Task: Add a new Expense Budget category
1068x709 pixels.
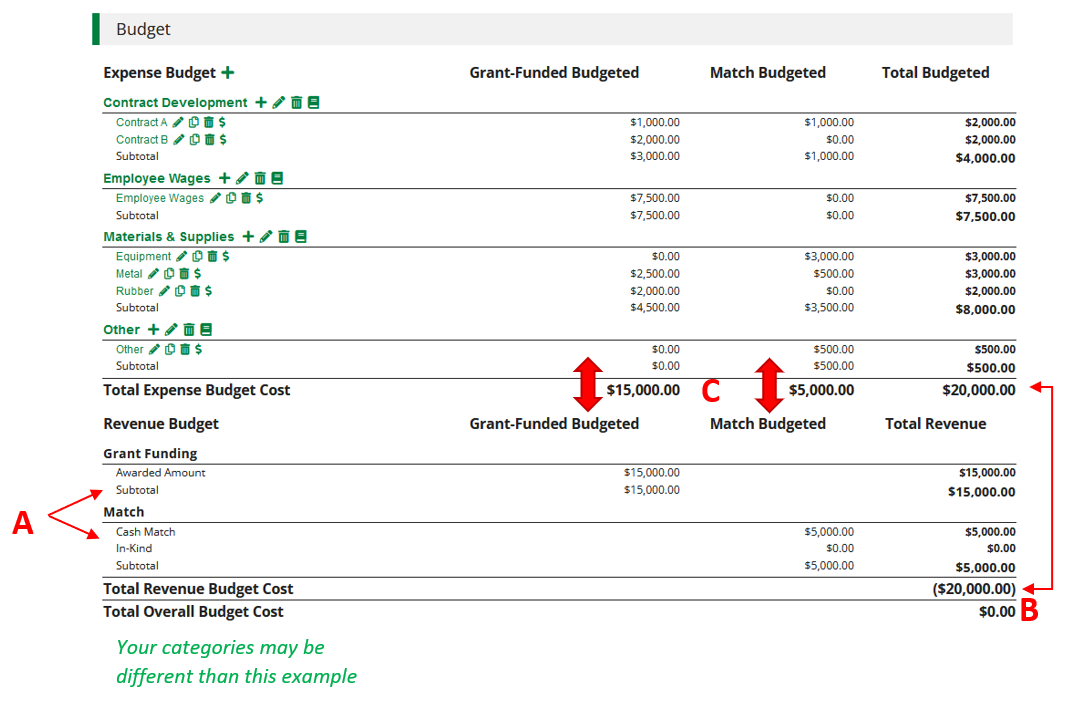Action: [x=228, y=73]
